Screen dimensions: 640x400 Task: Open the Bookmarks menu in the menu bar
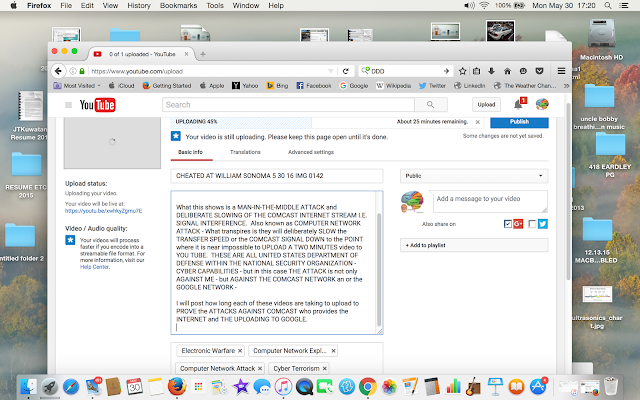click(178, 6)
